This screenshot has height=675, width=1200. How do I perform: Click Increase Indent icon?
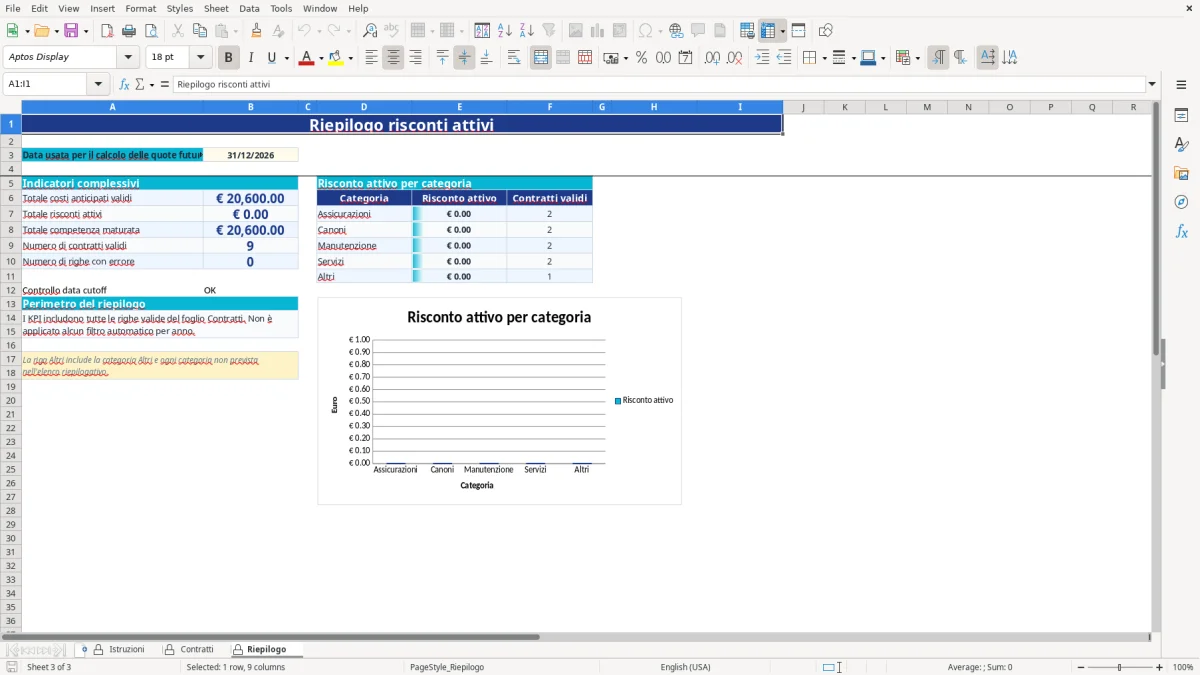[762, 58]
